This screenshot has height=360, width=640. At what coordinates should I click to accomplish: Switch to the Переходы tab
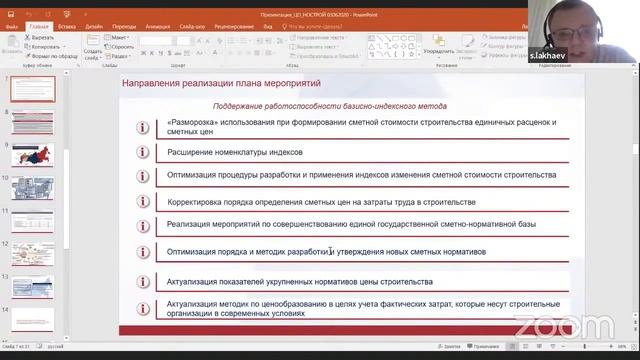pyautogui.click(x=124, y=27)
